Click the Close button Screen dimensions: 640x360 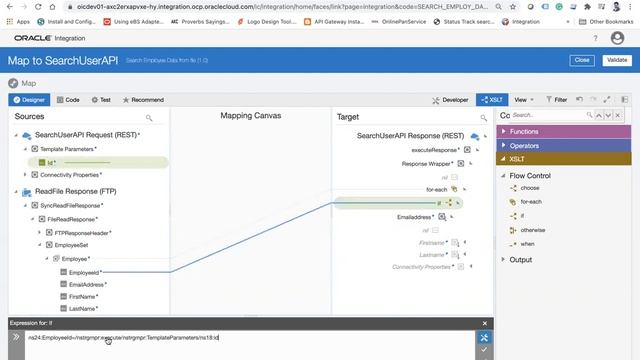(x=582, y=60)
